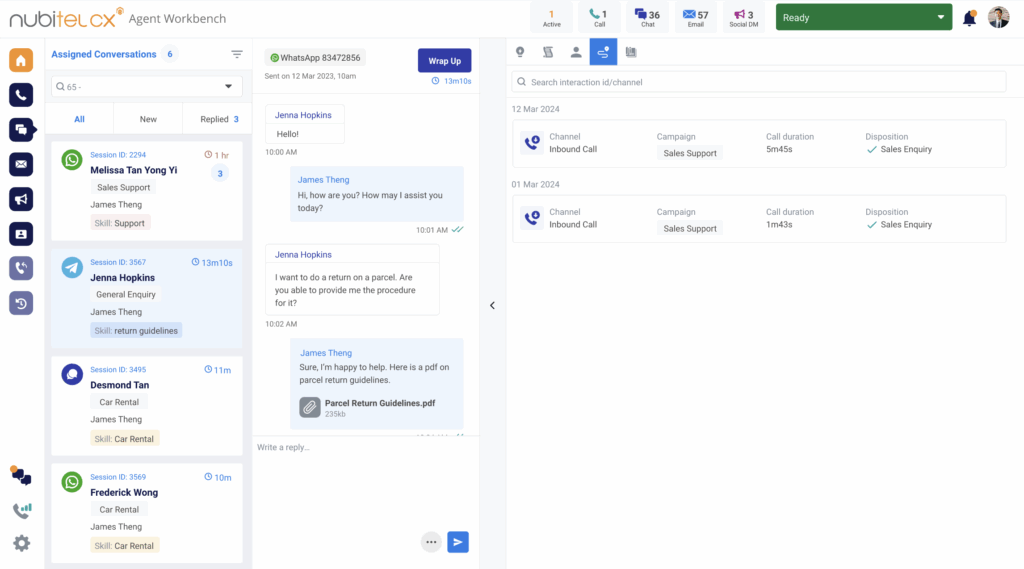This screenshot has height=569, width=1024.
Task: Open the Ready status dropdown
Action: click(863, 18)
